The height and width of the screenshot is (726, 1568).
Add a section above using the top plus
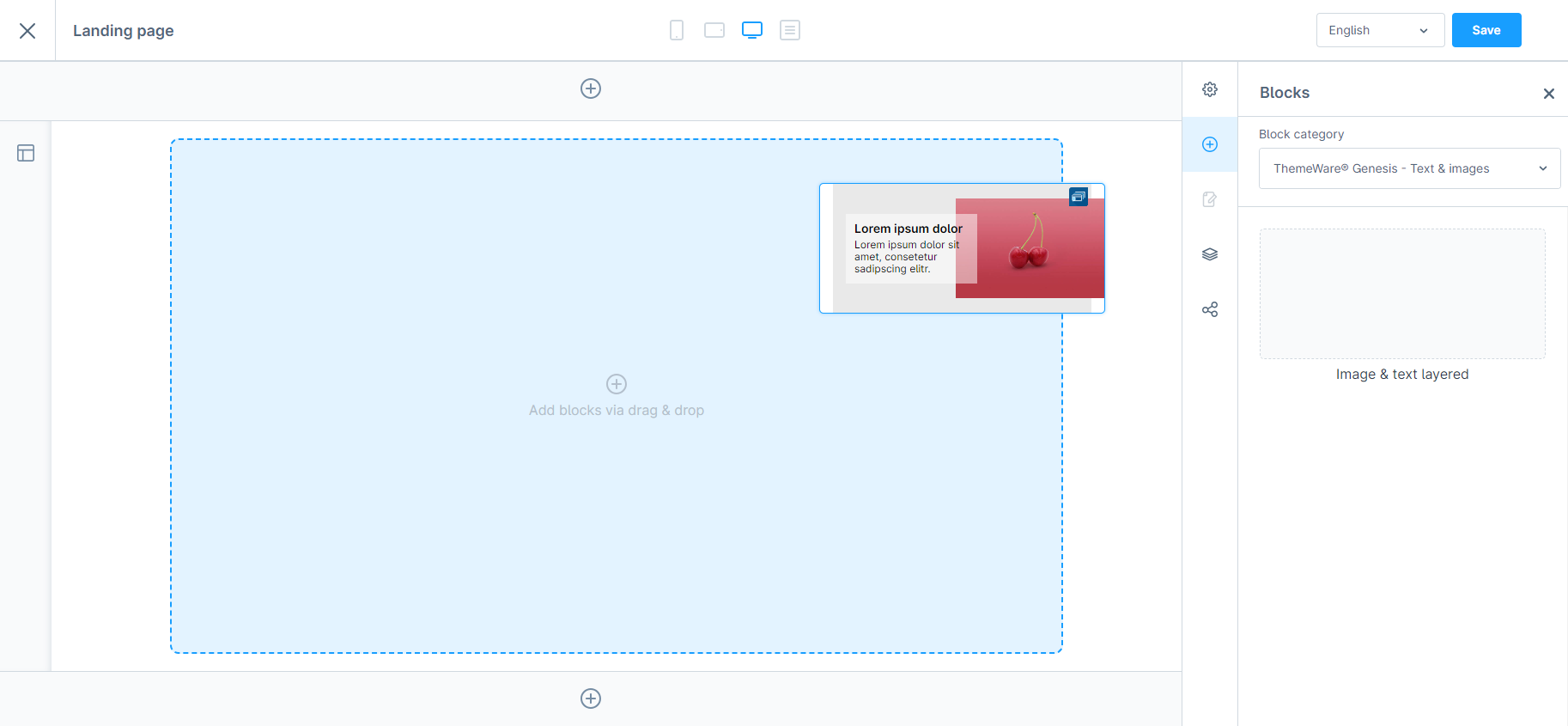tap(591, 88)
